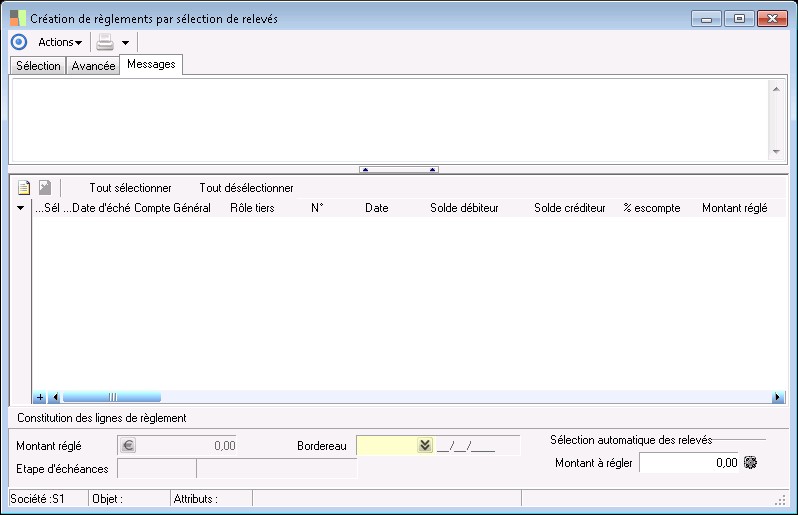Click the Solde débiteur column header
The height and width of the screenshot is (515, 798).
(x=464, y=208)
